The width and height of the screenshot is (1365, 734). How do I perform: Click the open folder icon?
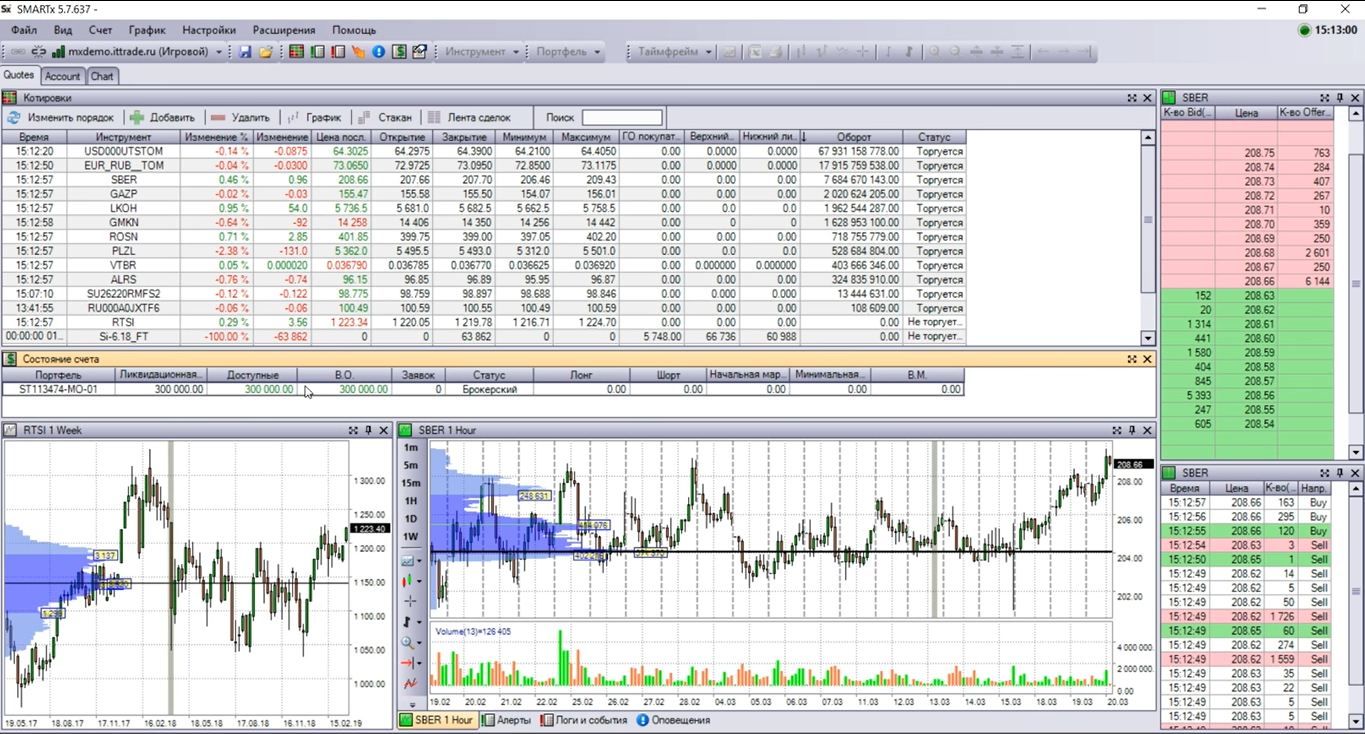tap(265, 51)
